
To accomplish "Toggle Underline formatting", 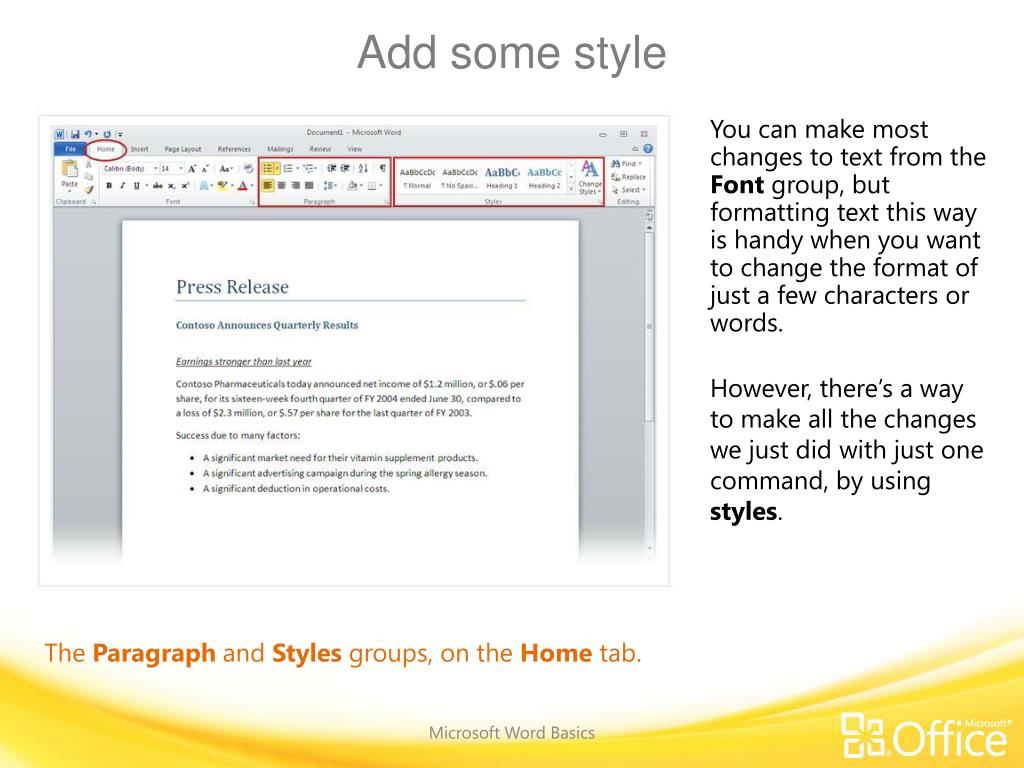I will pyautogui.click(x=136, y=186).
